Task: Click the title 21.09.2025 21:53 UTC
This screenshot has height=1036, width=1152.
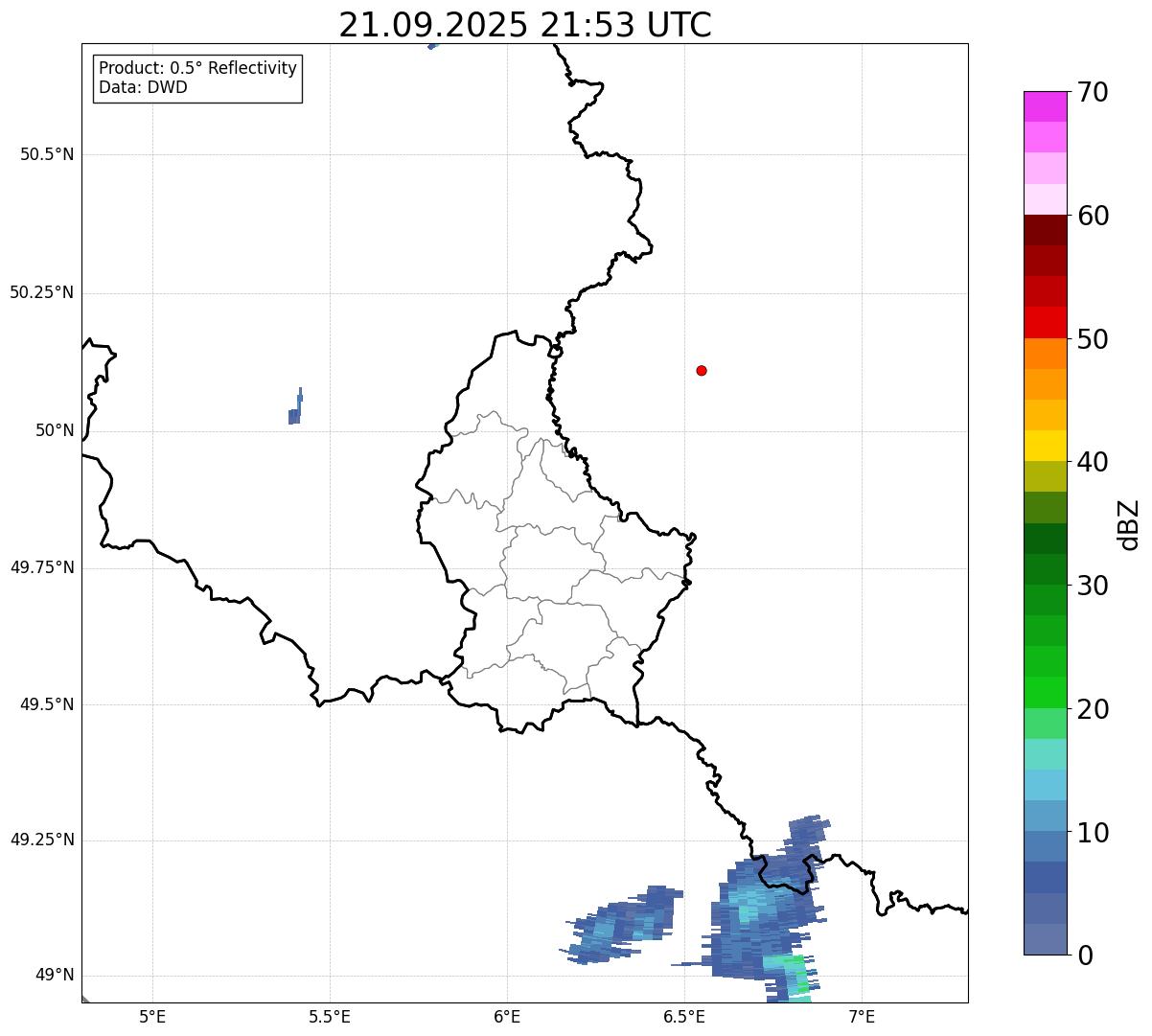Action: coord(525,25)
